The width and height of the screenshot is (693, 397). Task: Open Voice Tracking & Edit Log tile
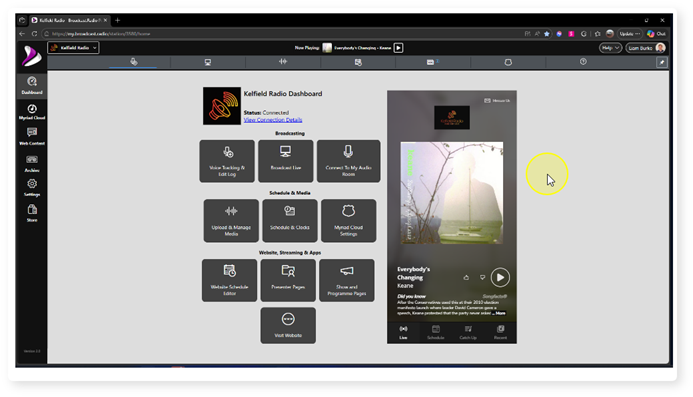227,161
